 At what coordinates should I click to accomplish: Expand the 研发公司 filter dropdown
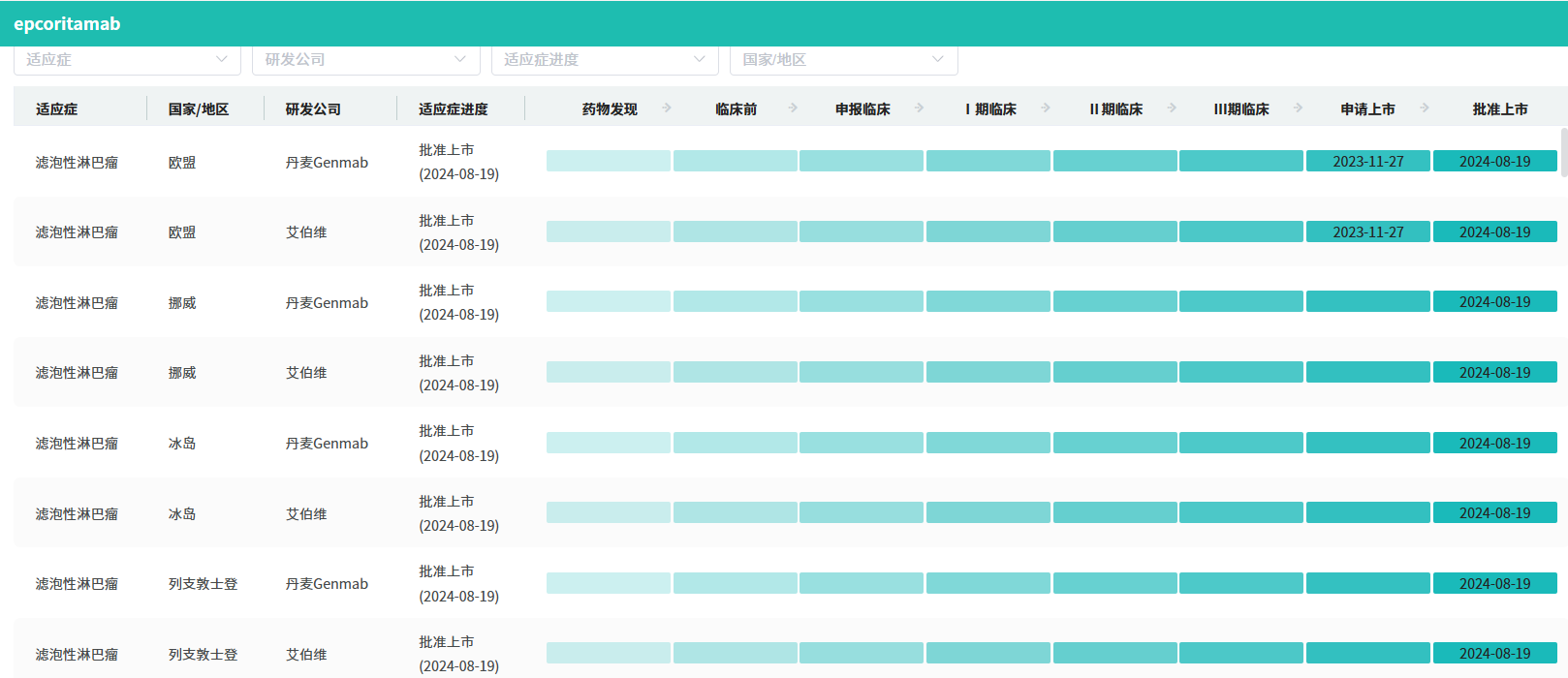[x=365, y=59]
